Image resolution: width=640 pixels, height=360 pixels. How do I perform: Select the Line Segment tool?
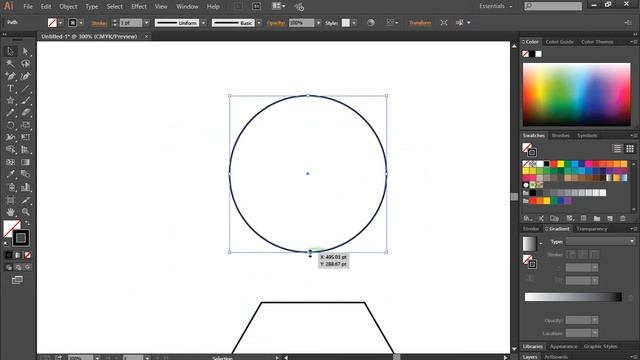pos(25,88)
